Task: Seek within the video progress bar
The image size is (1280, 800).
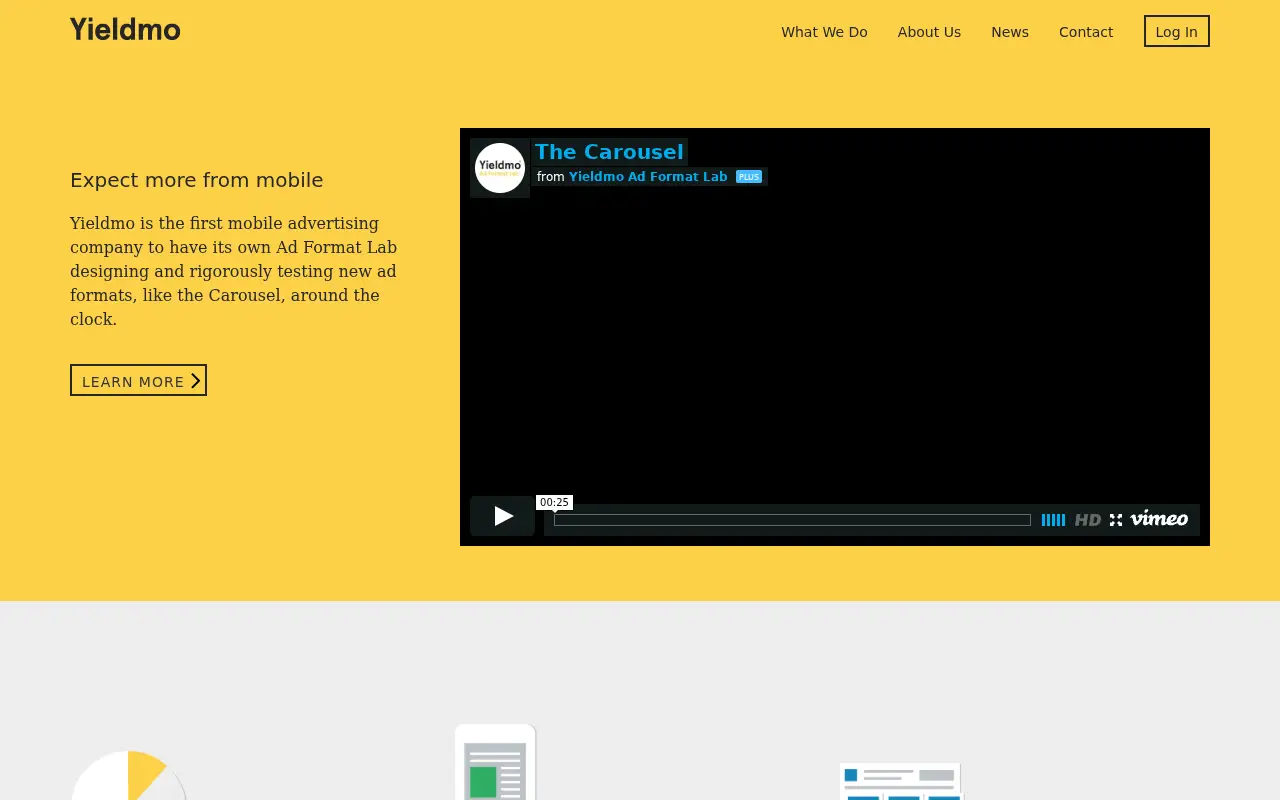Action: click(x=792, y=520)
